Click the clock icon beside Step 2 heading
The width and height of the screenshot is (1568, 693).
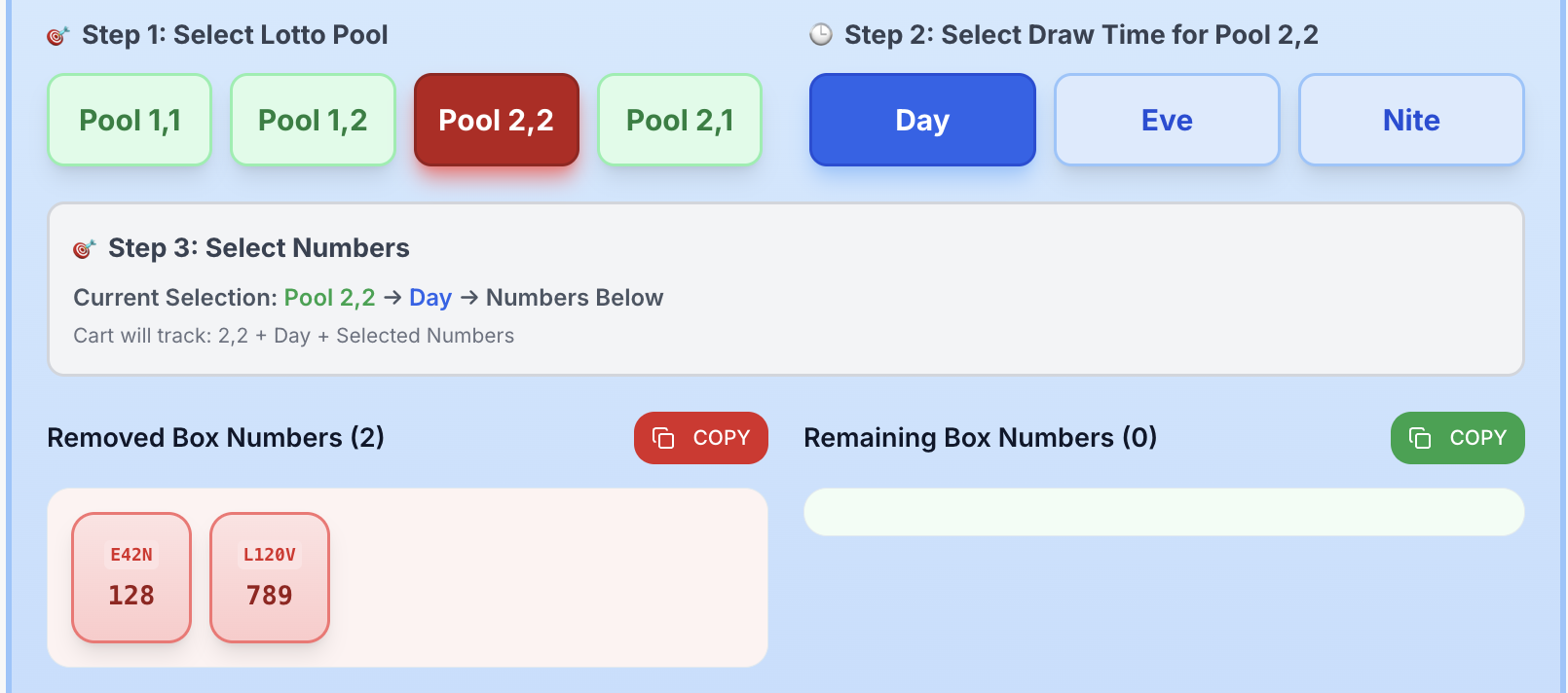821,35
